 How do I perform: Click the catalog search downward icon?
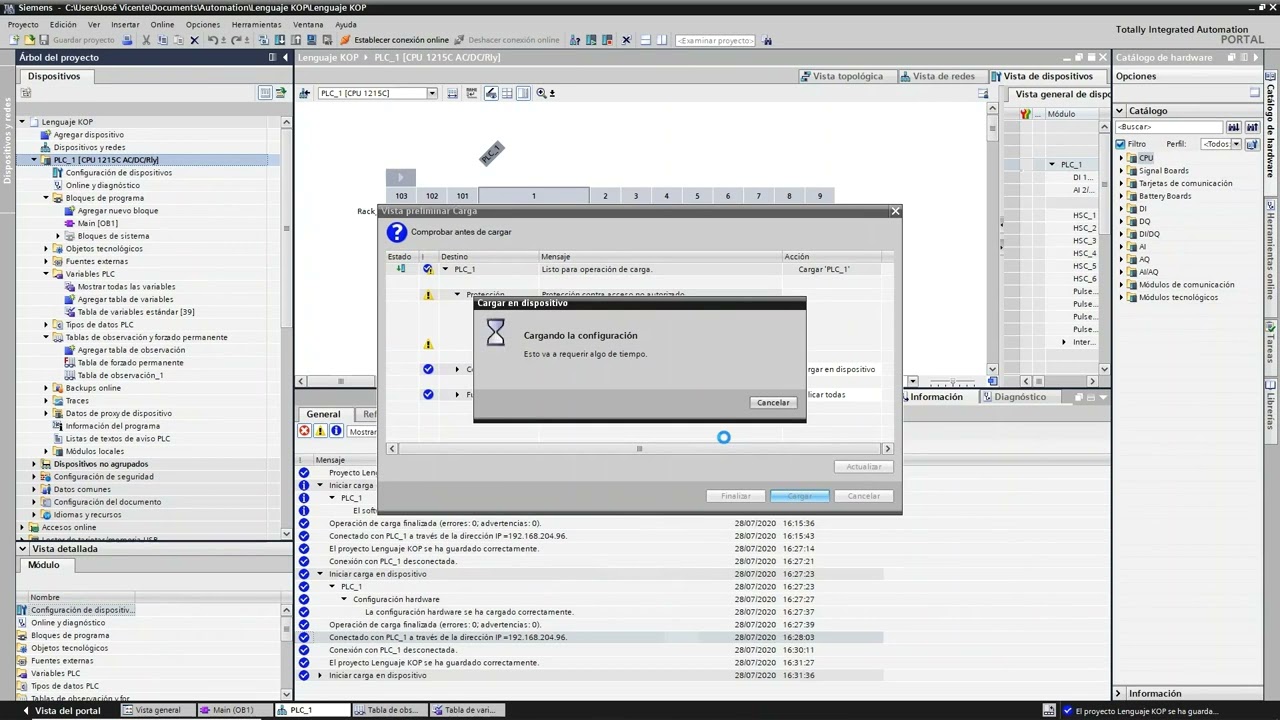pyautogui.click(x=1233, y=127)
